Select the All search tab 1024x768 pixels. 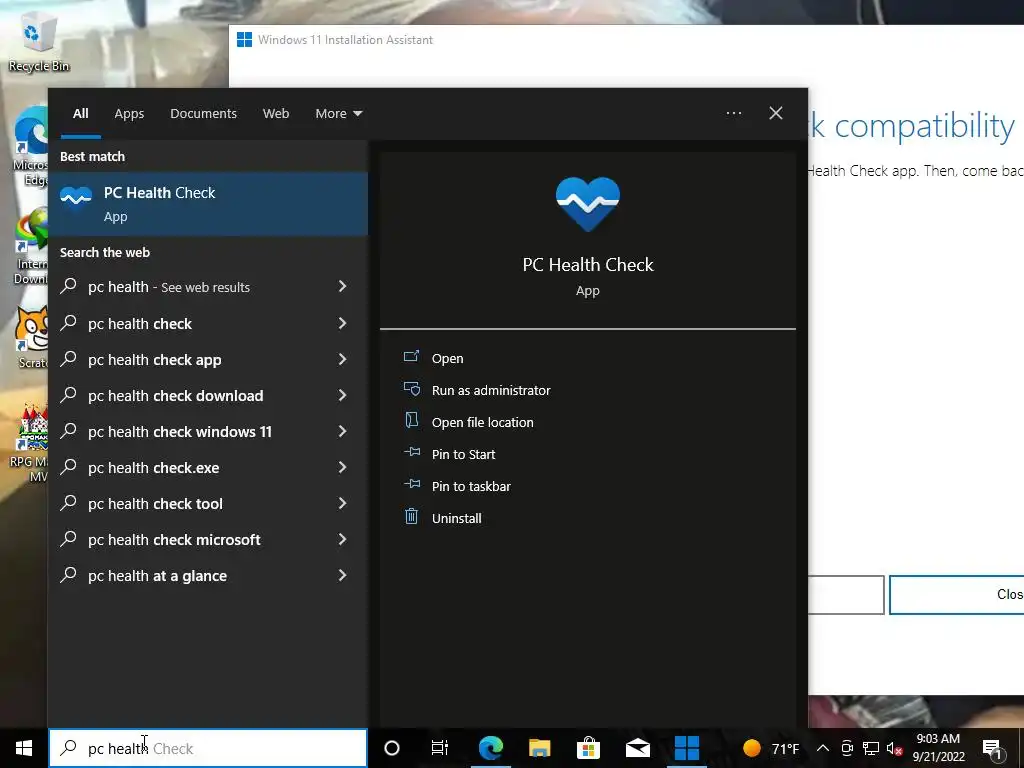80,114
